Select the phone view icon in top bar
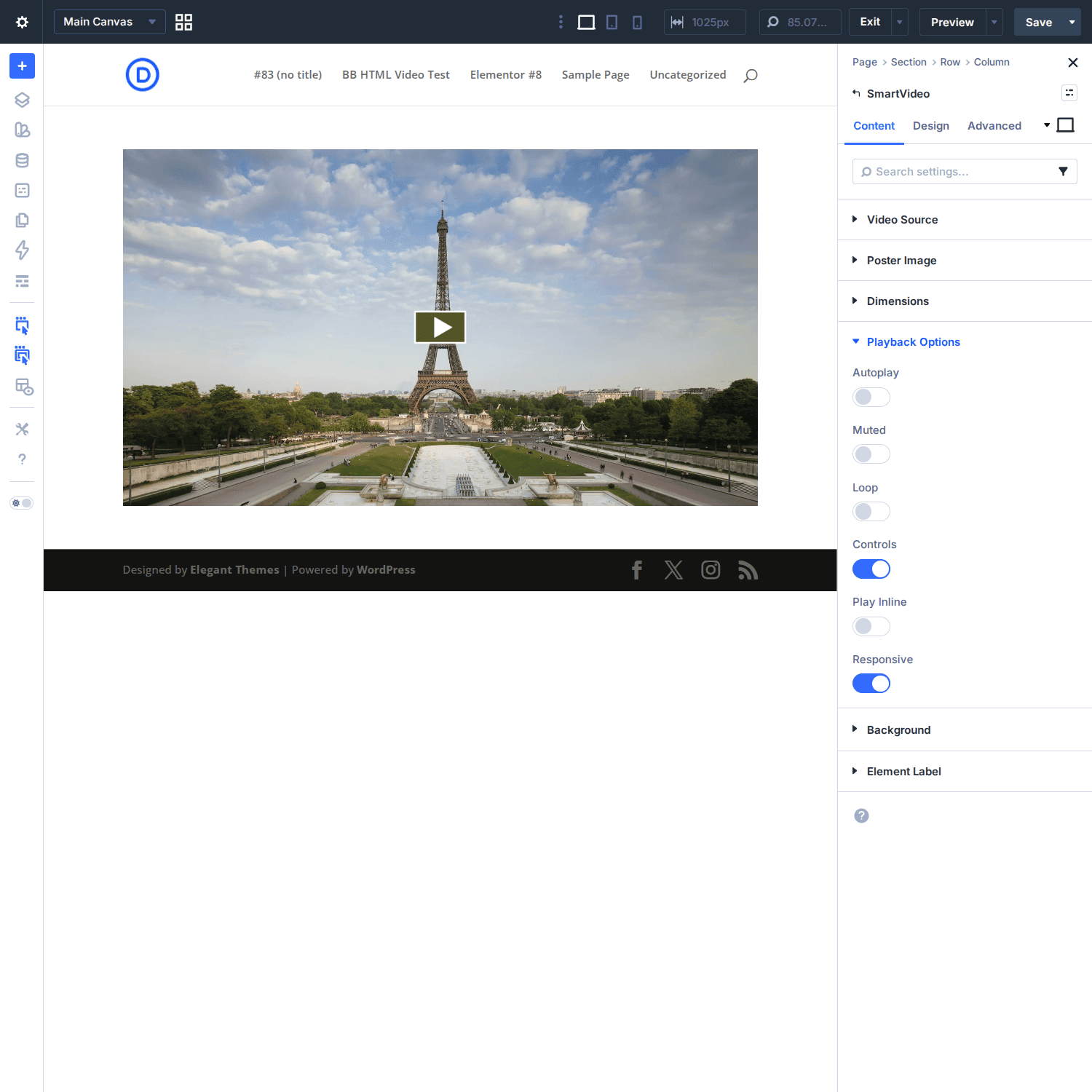Screen dimensions: 1092x1092 637,23
